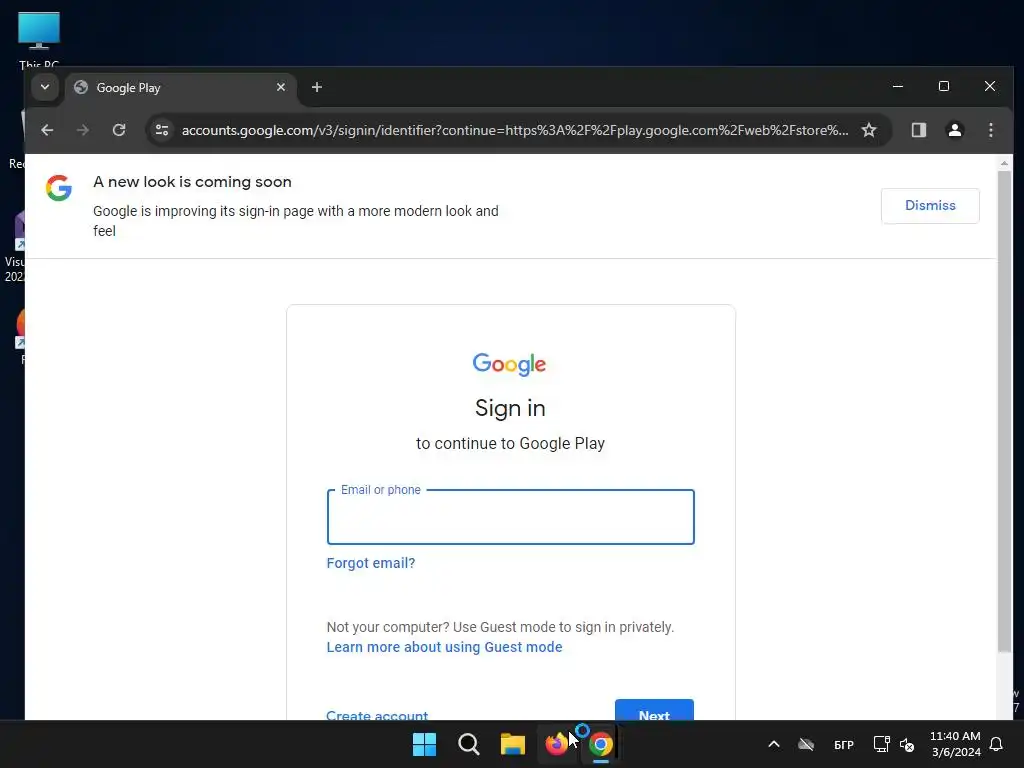Click Google logo in banner
This screenshot has width=1024, height=768.
pyautogui.click(x=59, y=188)
